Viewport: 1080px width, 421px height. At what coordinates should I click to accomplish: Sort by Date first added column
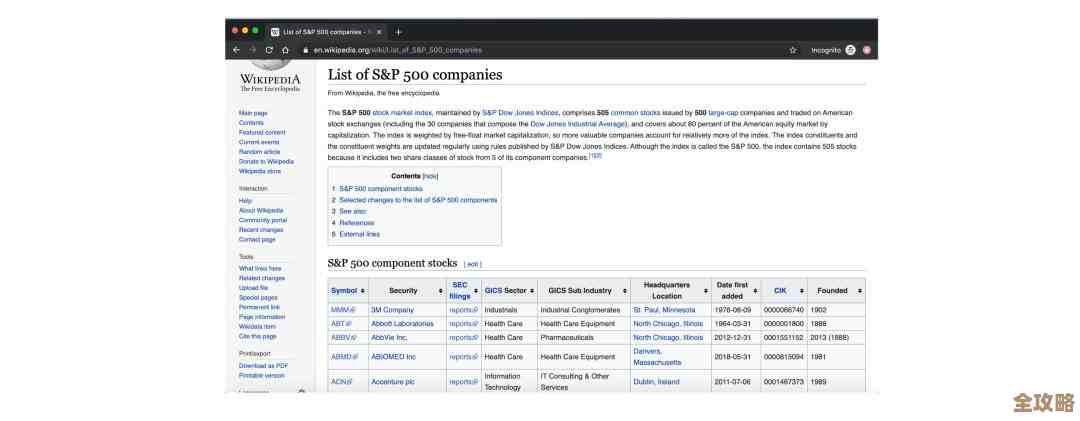[732, 291]
